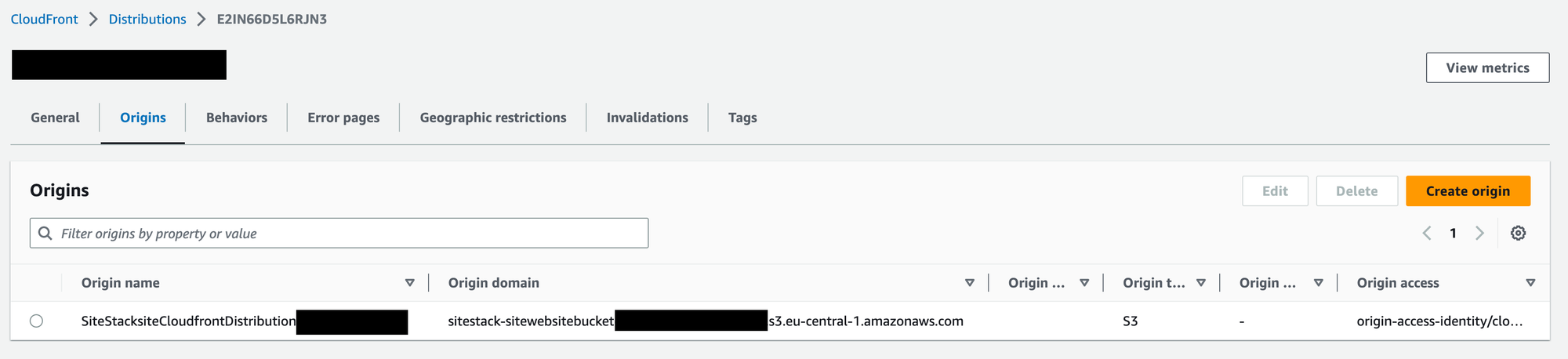Go to next origins page arrow
Screen dimensions: 1568x359
click(x=1479, y=234)
